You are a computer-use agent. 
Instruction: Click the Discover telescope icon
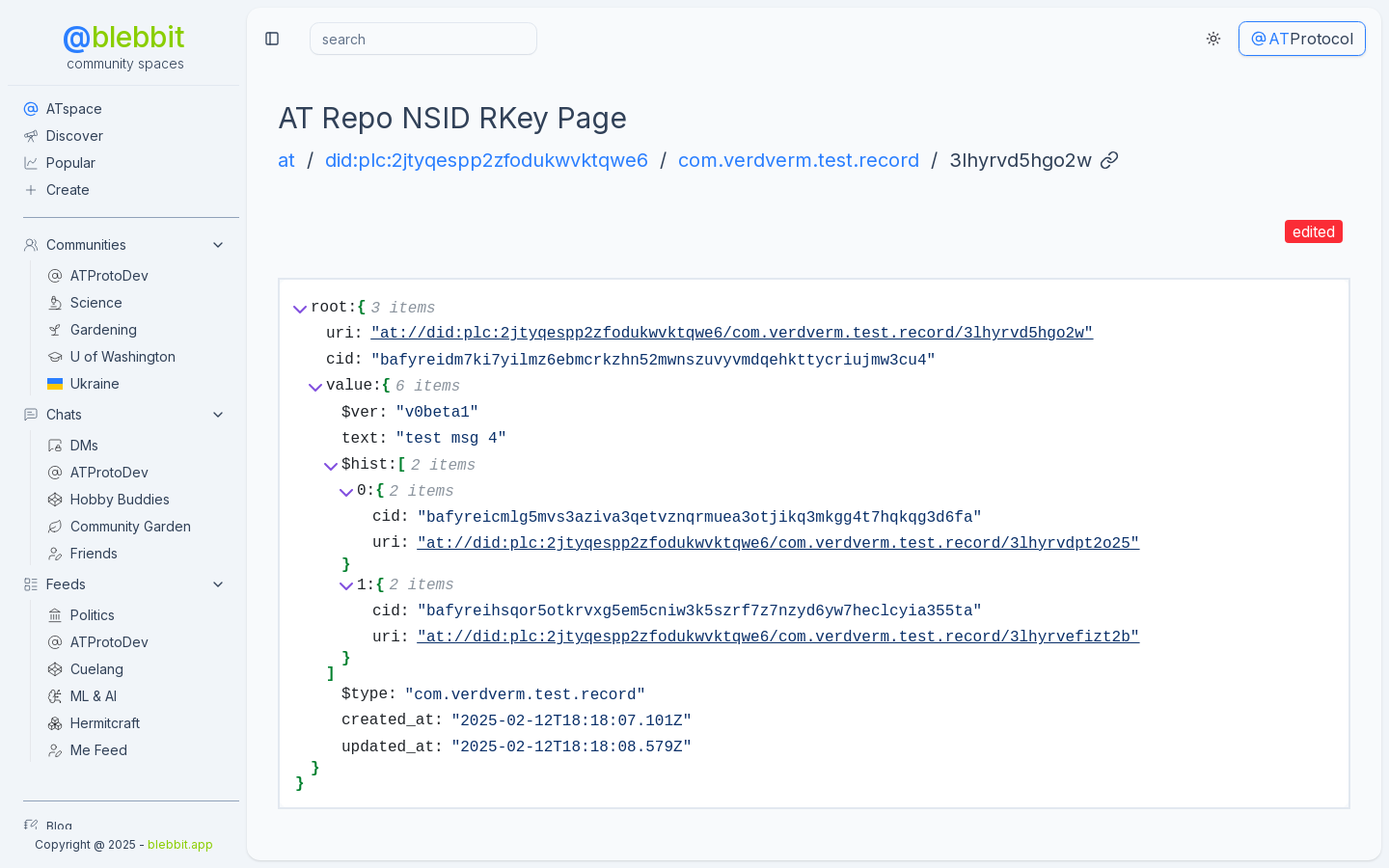coord(31,136)
